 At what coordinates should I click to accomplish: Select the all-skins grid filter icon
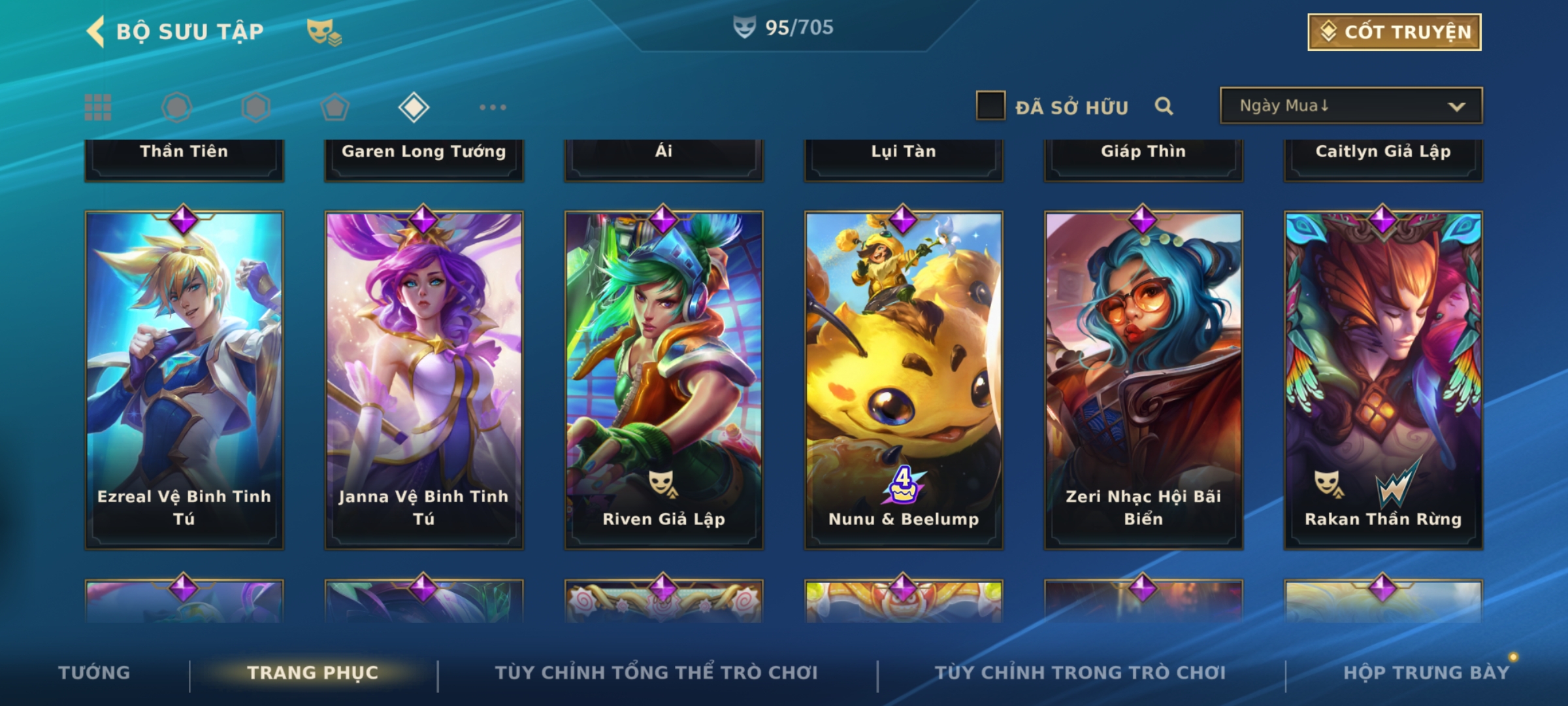[x=98, y=107]
